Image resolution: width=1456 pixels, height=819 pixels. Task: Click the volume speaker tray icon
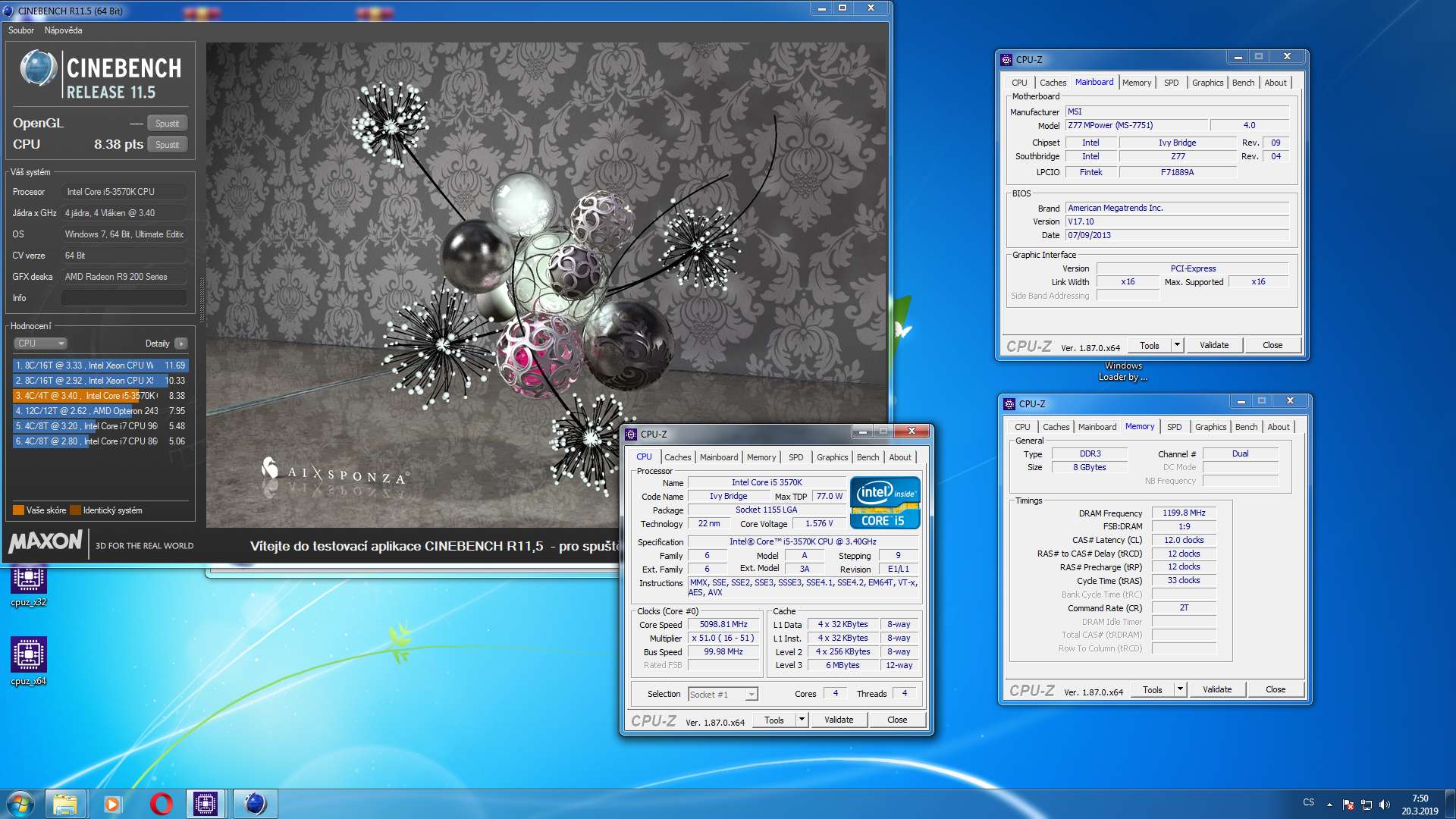1385,804
